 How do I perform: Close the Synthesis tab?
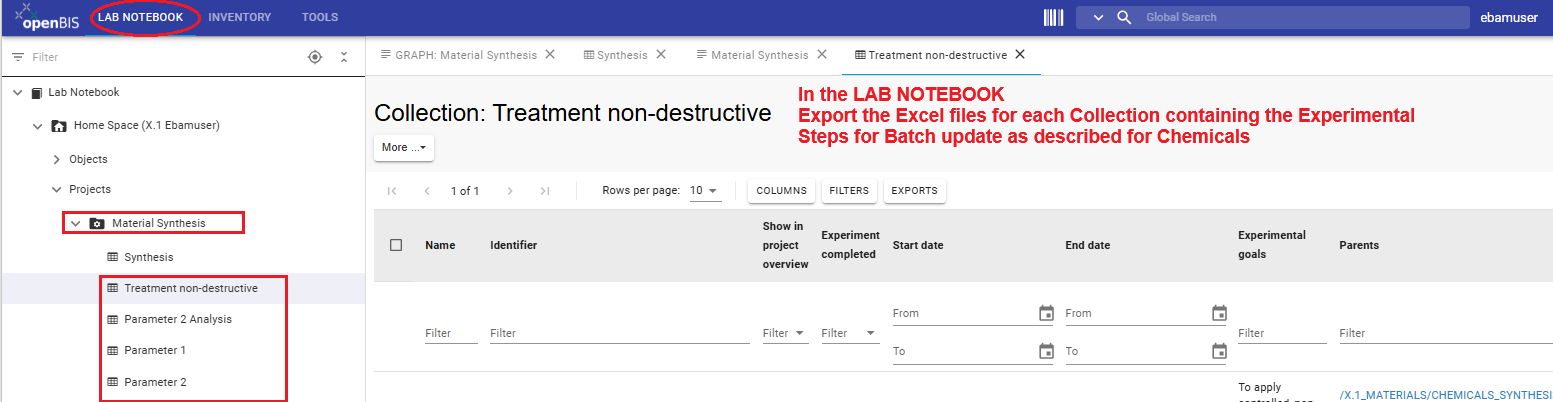pos(660,55)
